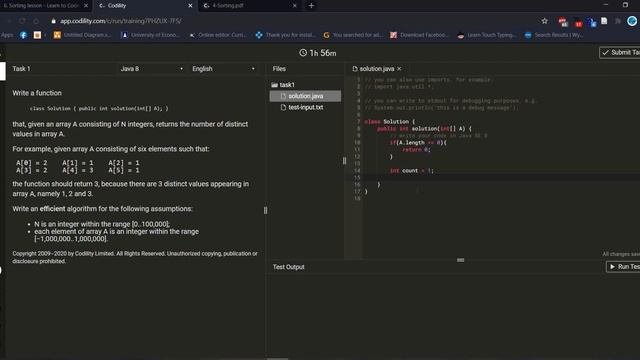This screenshot has width=640, height=360.
Task: Collapse the task1 folder
Action: (283, 85)
